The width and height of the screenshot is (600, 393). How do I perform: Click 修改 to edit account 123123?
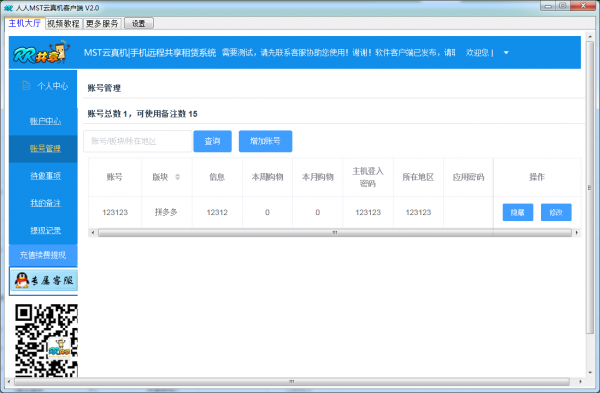(x=556, y=212)
